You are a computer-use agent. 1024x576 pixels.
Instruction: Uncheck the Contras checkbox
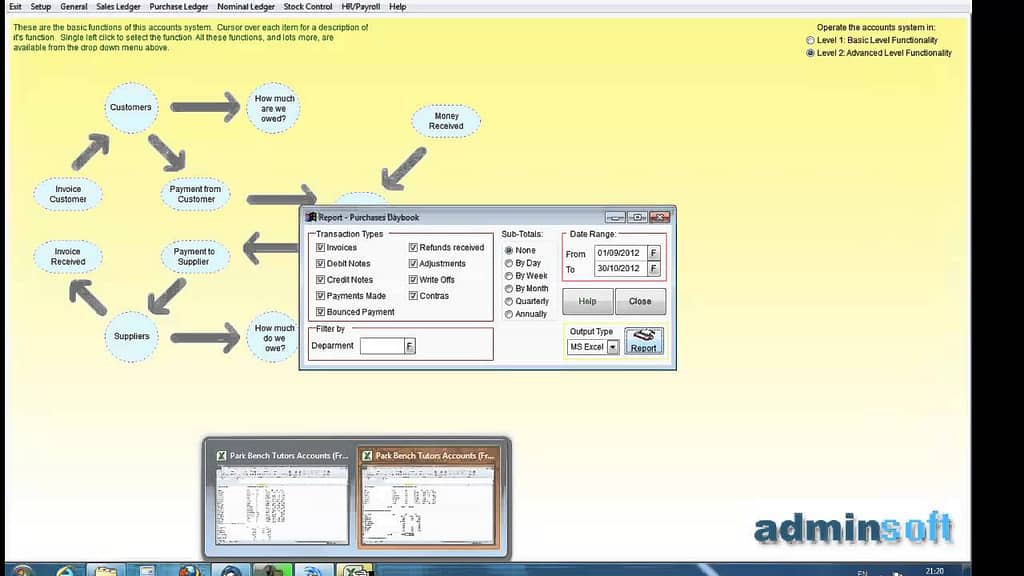tap(413, 296)
